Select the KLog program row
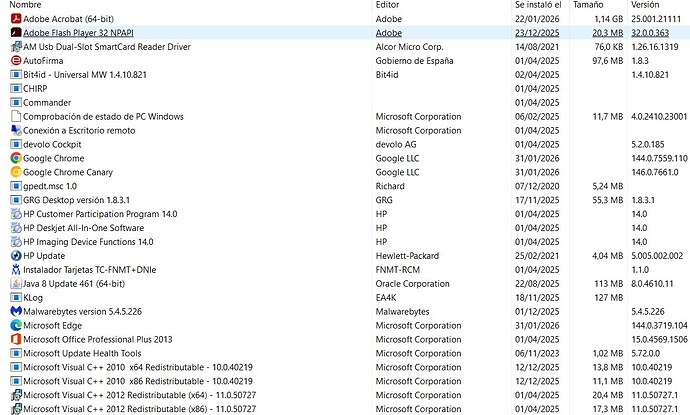The height and width of the screenshot is (415, 690). point(33,297)
